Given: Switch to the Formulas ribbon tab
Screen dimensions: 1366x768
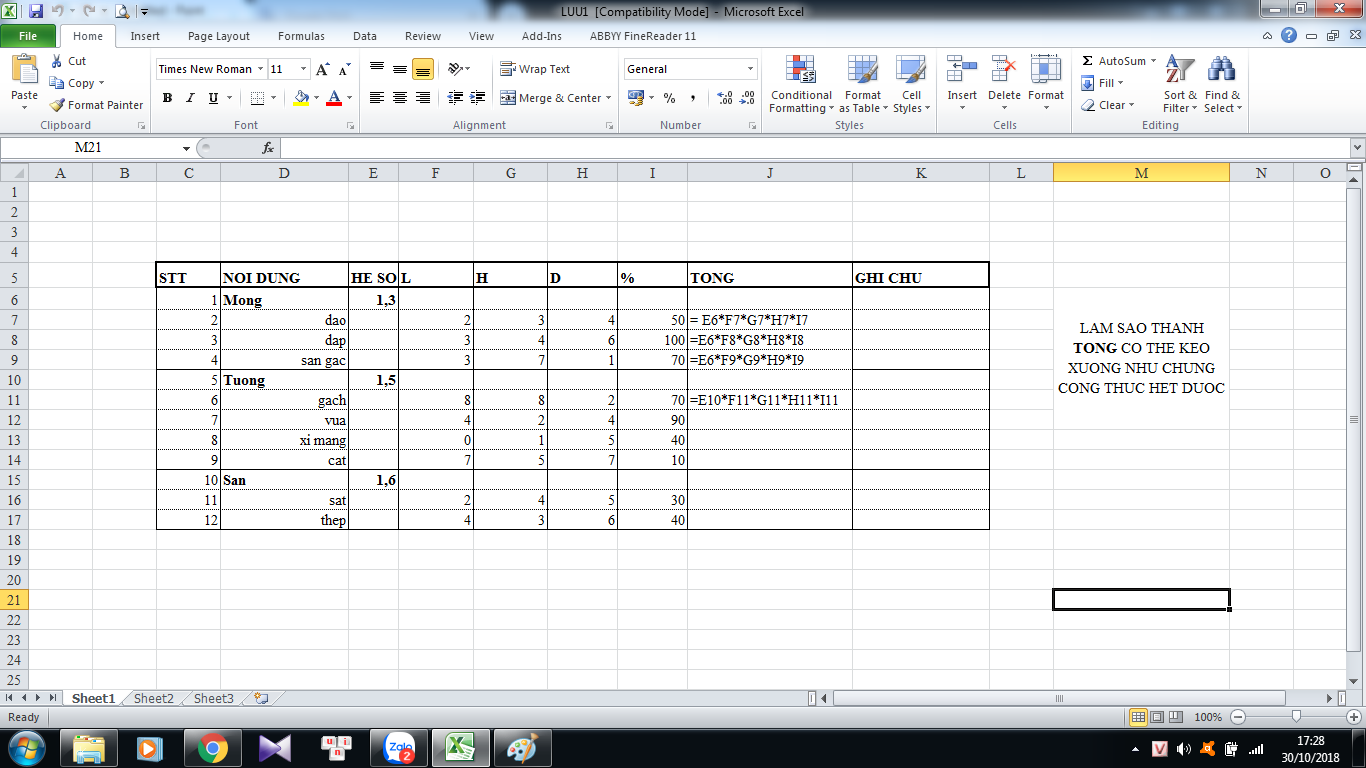Looking at the screenshot, I should pyautogui.click(x=301, y=36).
